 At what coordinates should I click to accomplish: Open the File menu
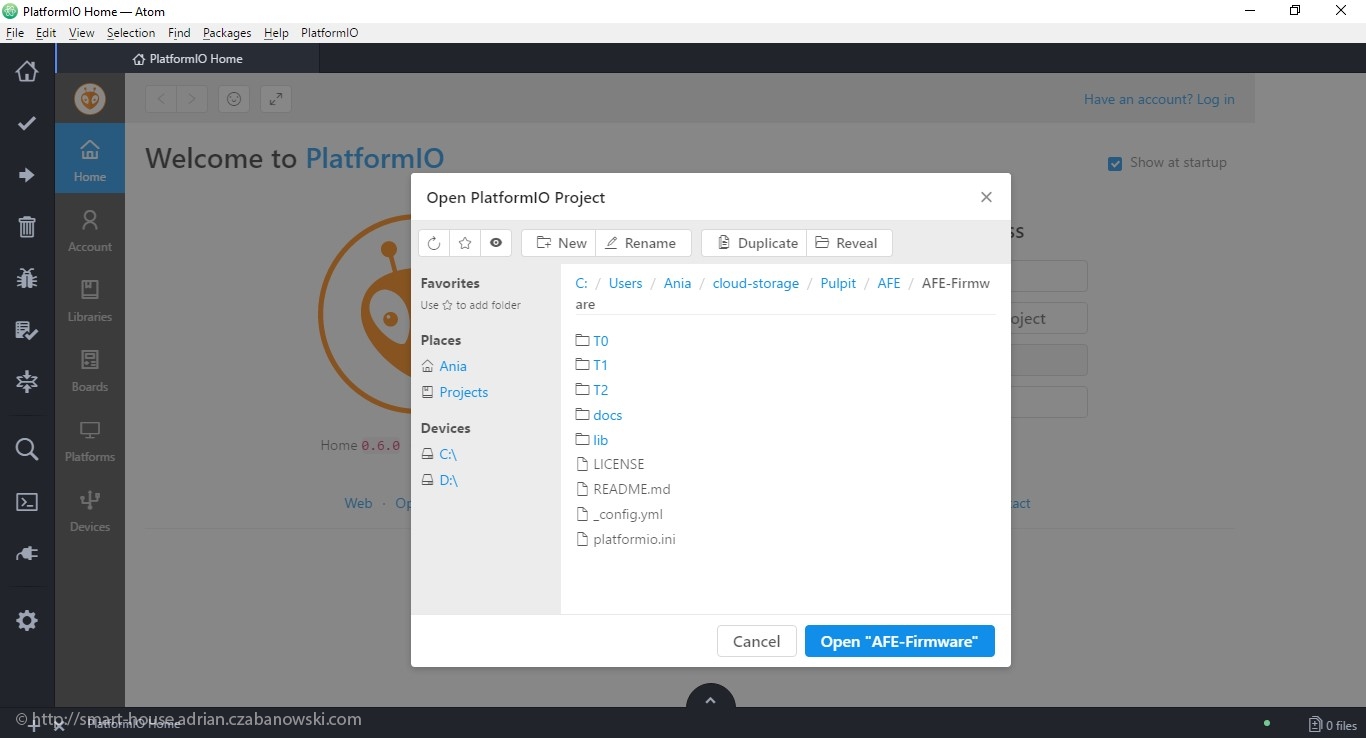click(15, 33)
